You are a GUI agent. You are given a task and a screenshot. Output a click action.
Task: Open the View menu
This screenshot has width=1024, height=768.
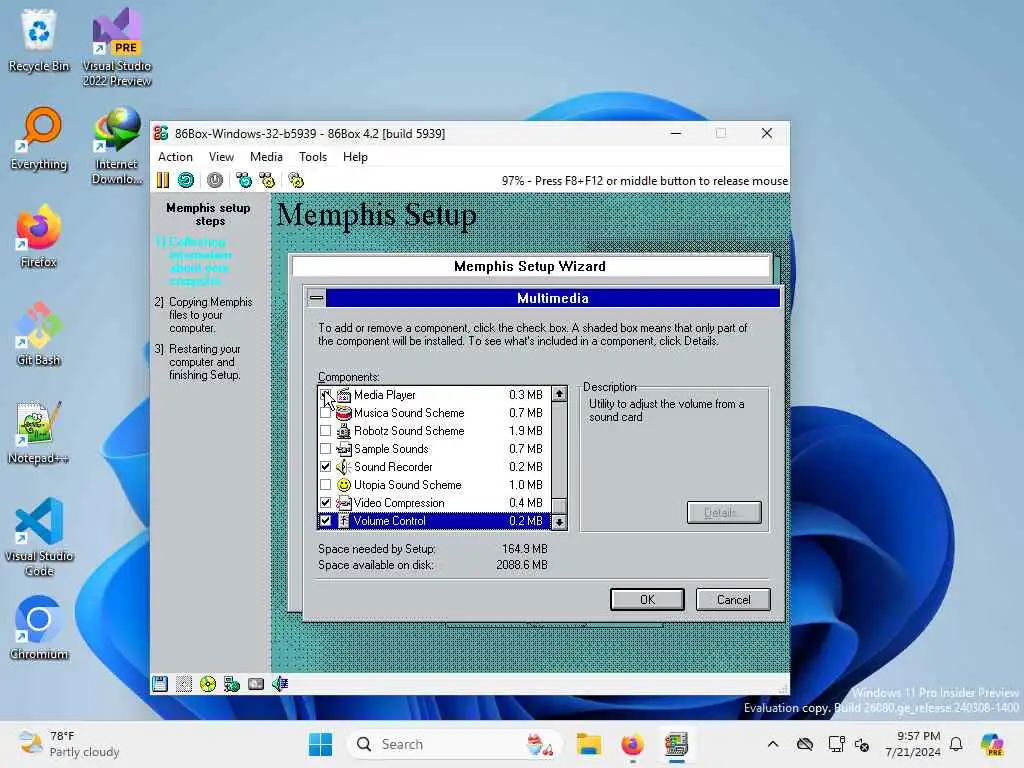[x=221, y=157]
